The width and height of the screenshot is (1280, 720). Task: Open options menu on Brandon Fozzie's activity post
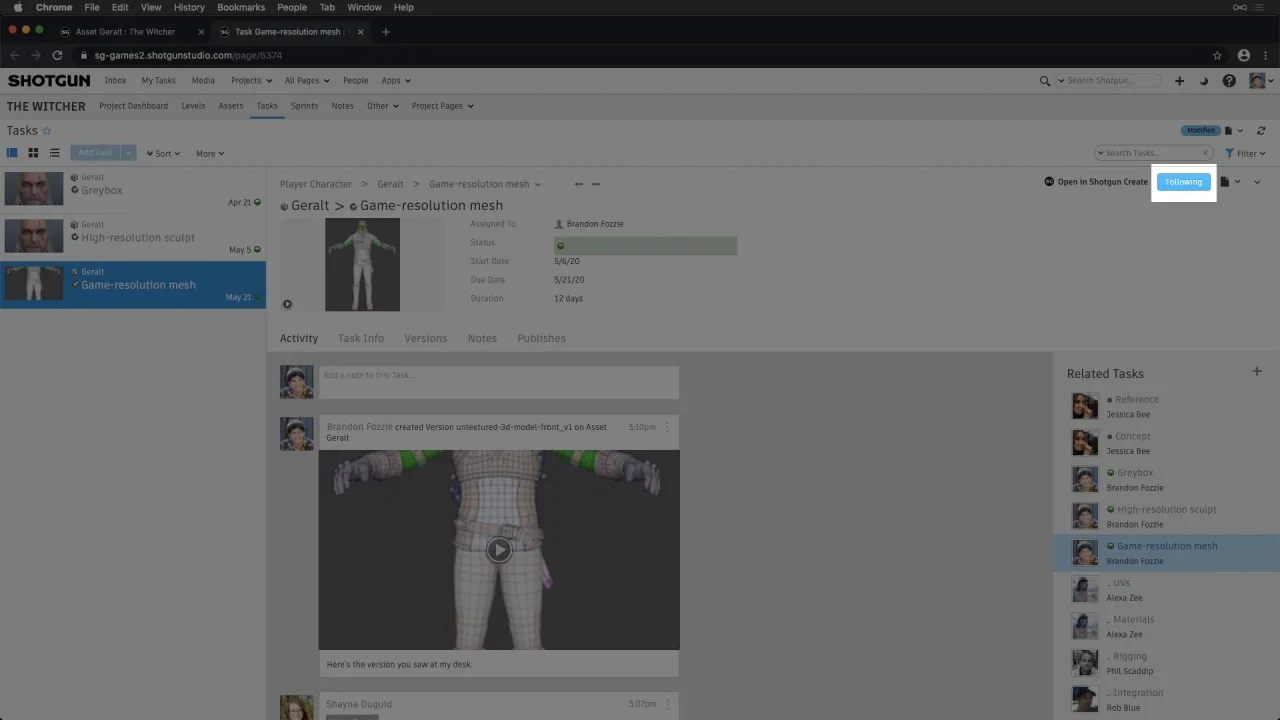pyautogui.click(x=667, y=427)
